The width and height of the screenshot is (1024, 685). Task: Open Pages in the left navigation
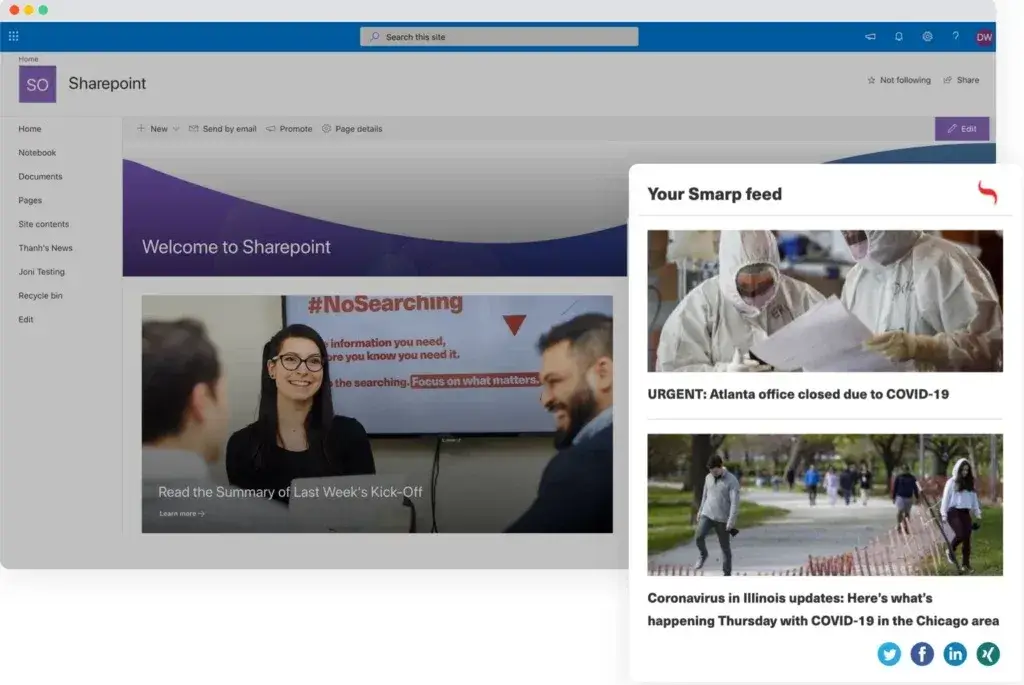coord(30,200)
